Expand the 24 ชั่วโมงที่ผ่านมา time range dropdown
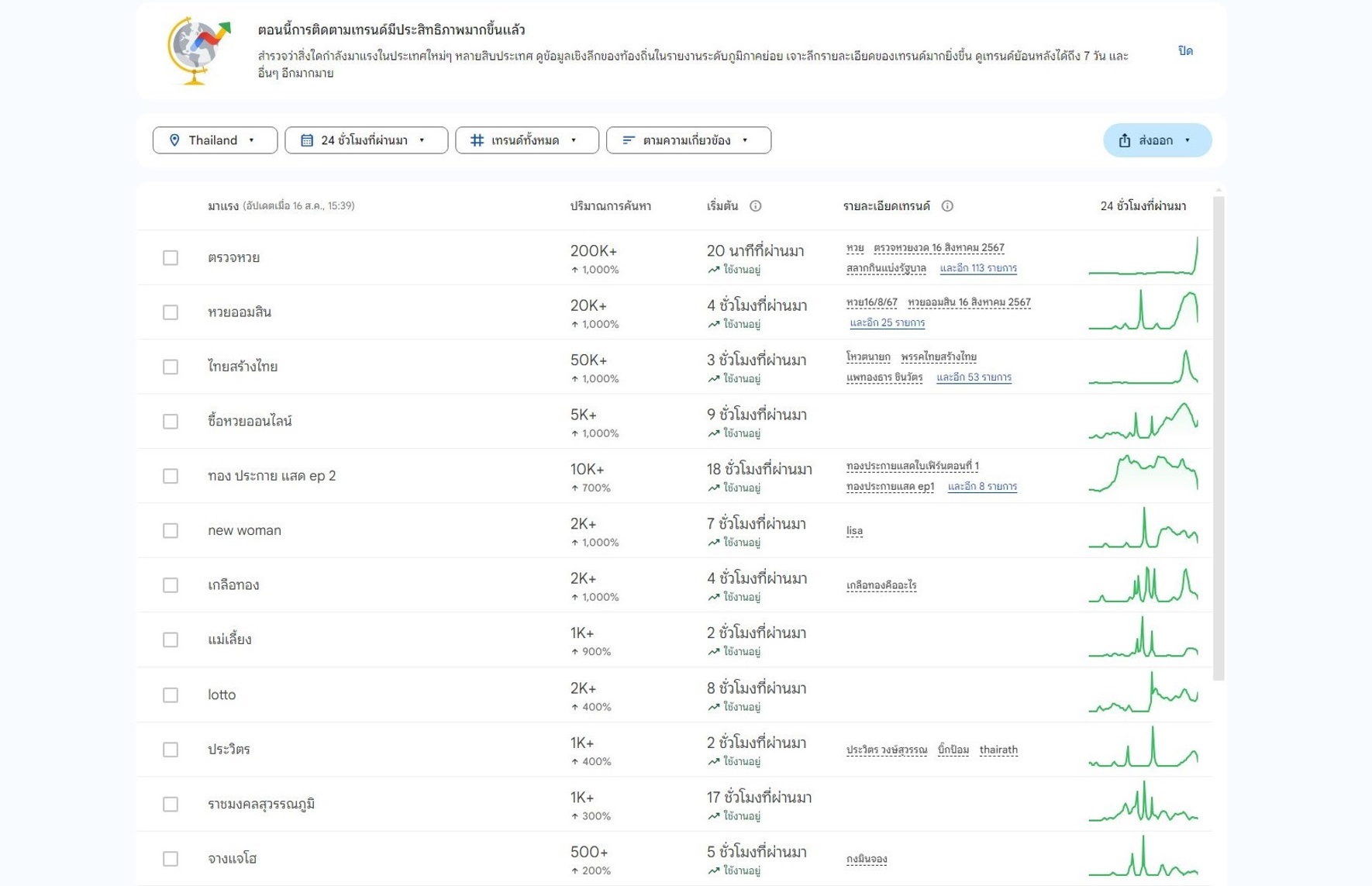Viewport: 1372px width, 886px height. (366, 140)
